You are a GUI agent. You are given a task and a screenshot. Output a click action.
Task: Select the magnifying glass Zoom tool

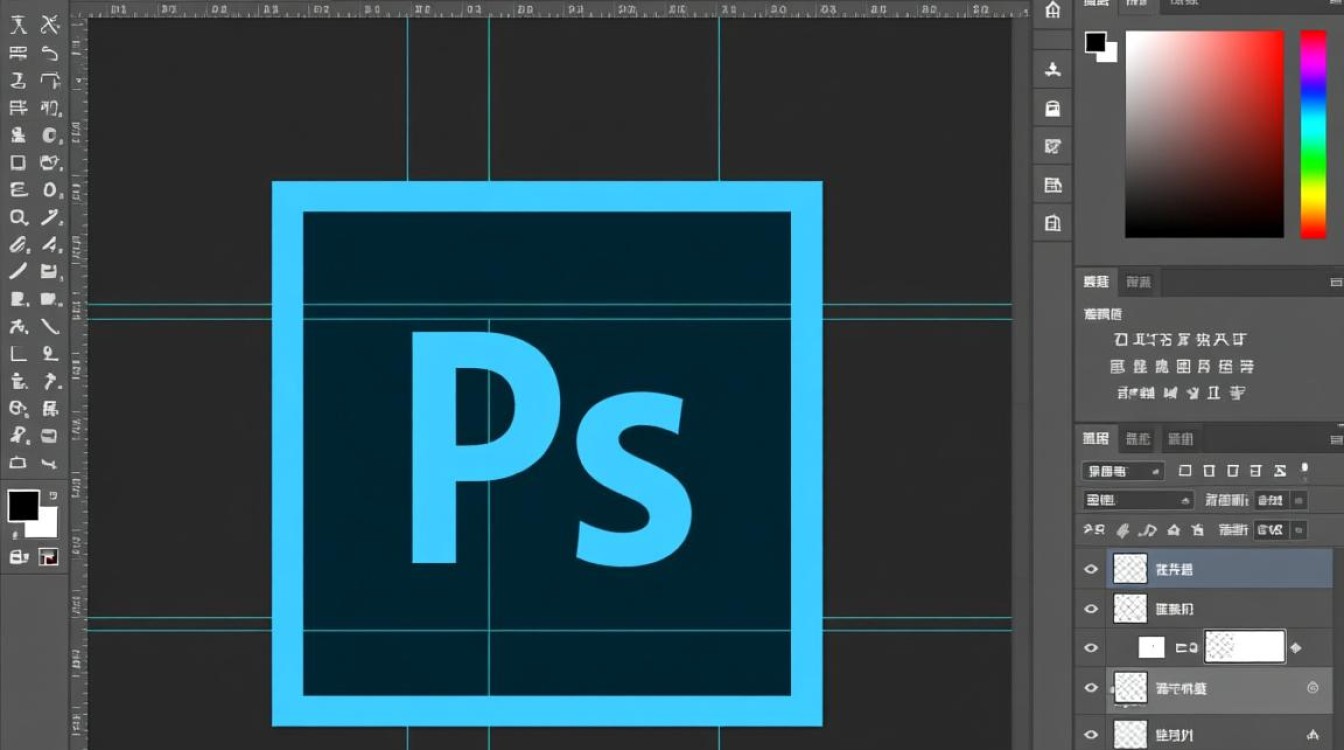tap(18, 217)
